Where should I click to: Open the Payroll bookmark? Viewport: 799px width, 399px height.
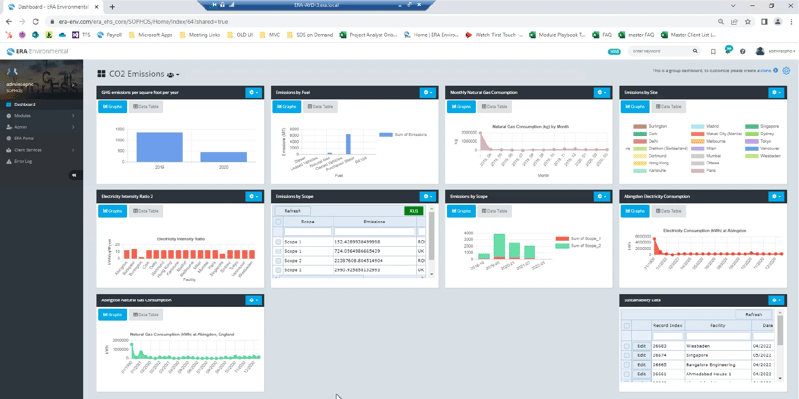[110, 35]
